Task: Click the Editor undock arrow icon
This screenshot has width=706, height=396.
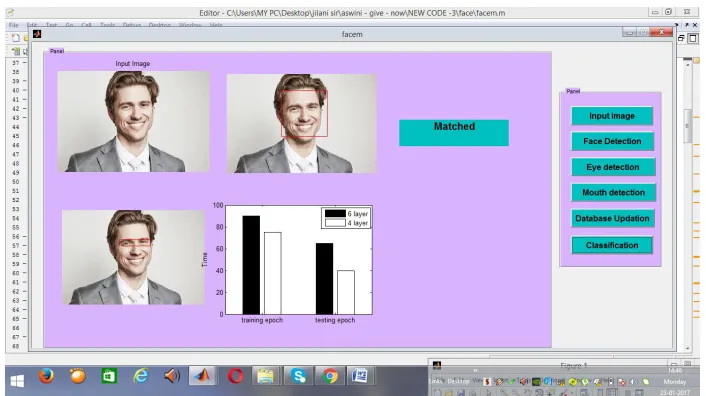Action: pos(687,25)
